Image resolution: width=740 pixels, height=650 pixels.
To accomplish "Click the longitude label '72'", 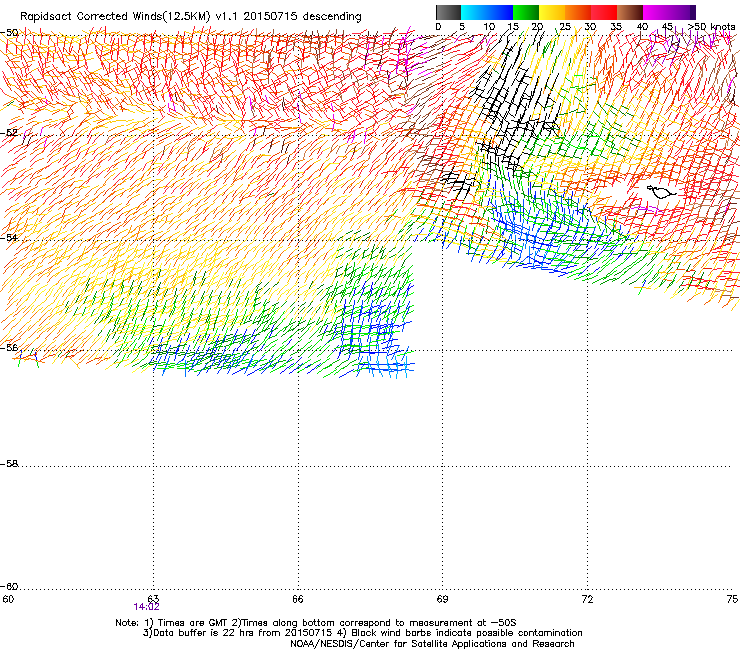I will tap(587, 599).
